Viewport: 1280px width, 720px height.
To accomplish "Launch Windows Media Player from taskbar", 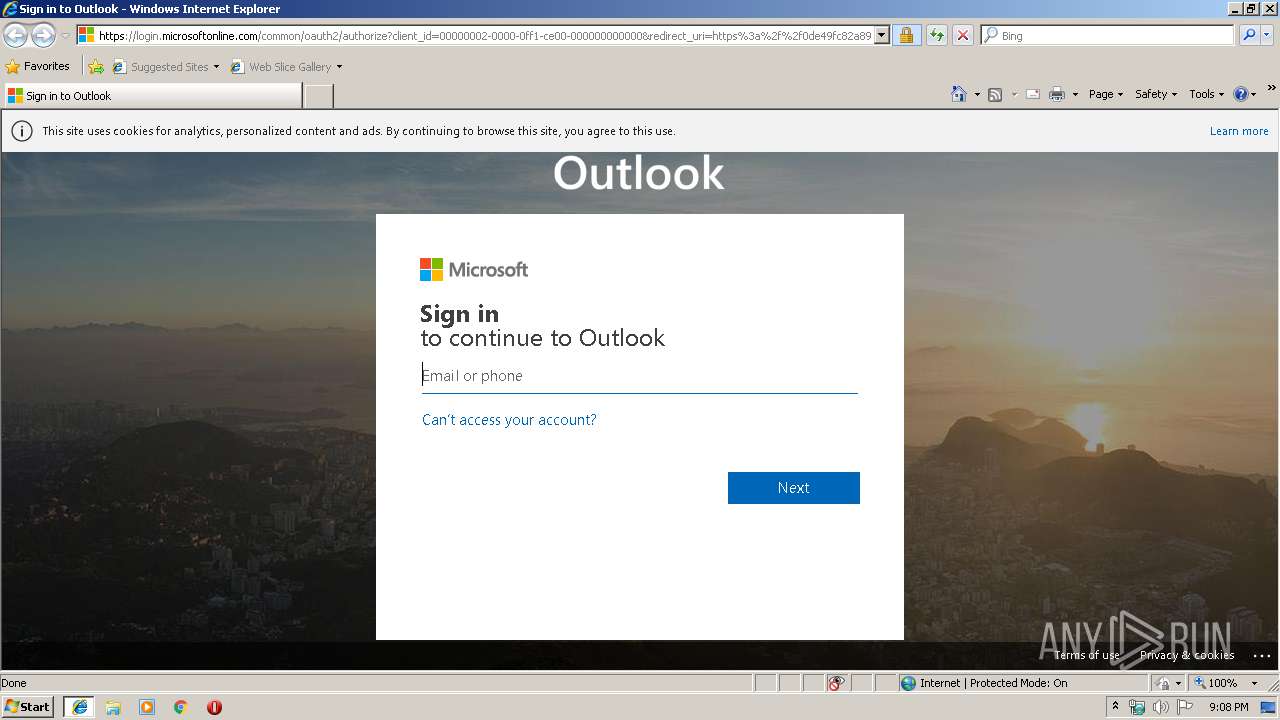I will click(x=147, y=707).
